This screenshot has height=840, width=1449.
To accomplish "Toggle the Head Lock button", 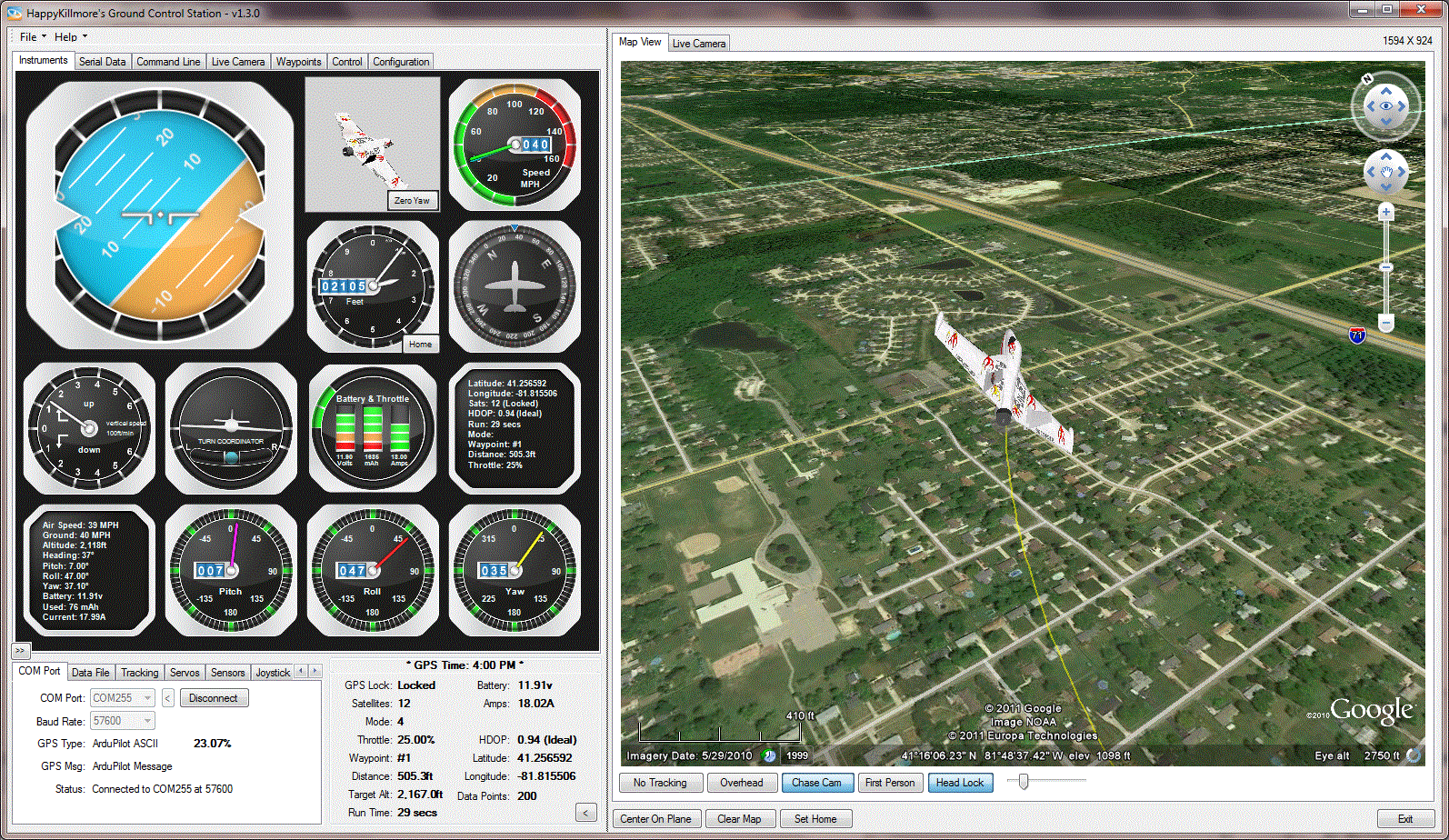I will [x=960, y=783].
